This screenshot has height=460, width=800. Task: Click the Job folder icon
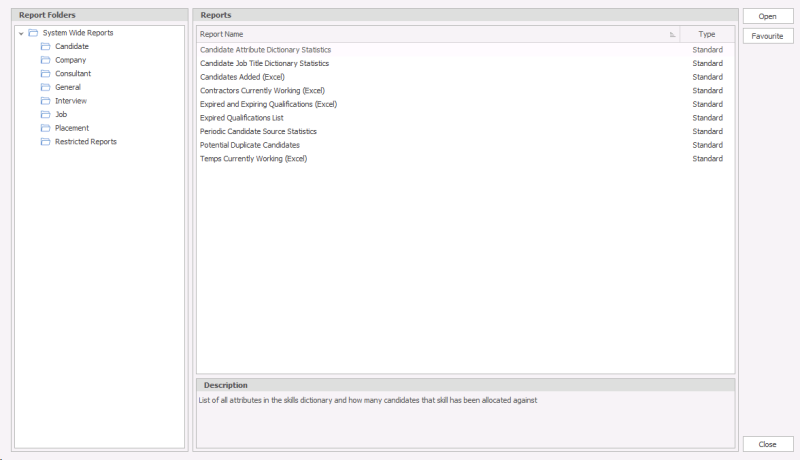[x=45, y=115]
